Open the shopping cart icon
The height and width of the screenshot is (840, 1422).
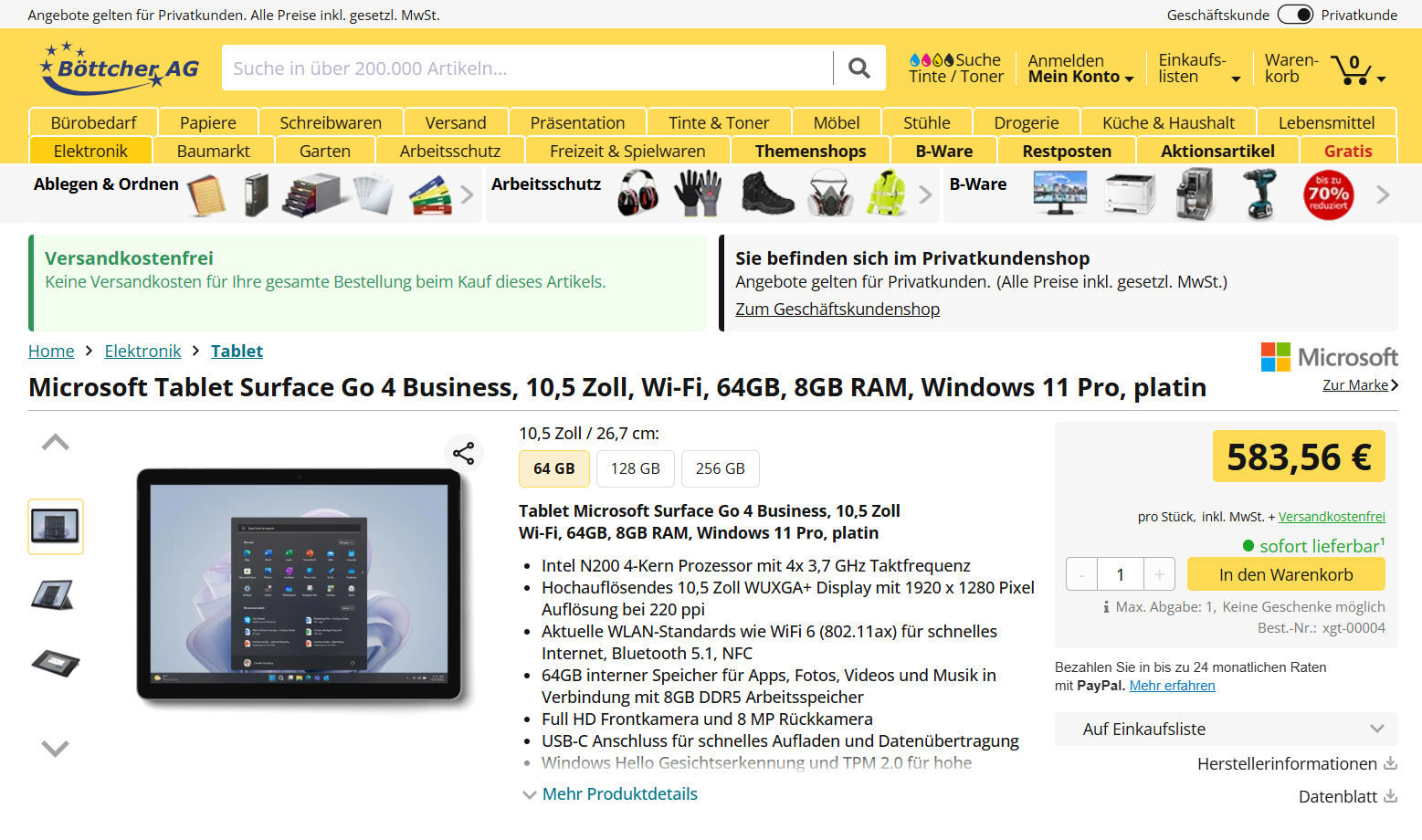click(1351, 68)
